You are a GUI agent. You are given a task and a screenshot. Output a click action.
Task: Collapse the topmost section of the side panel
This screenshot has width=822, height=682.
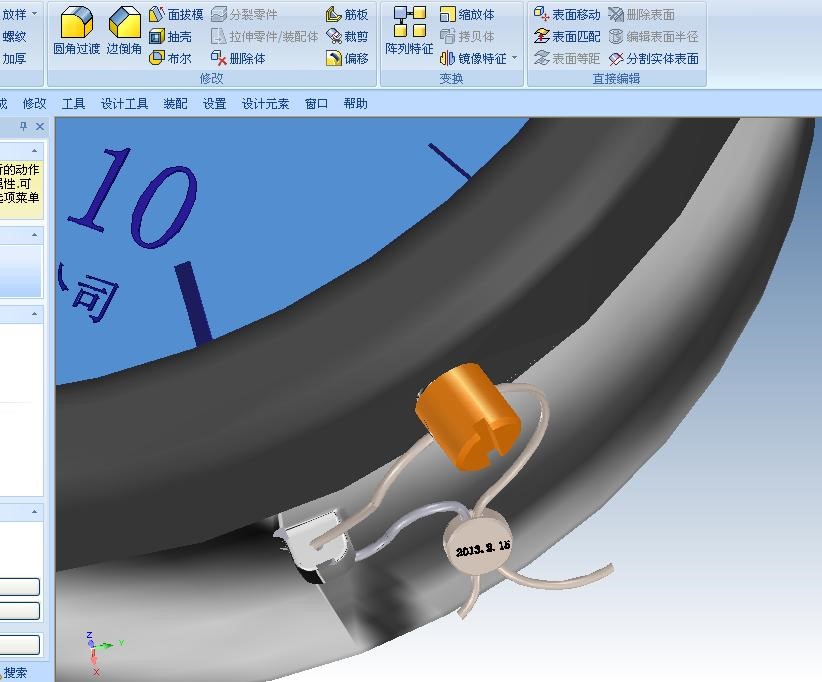tap(35, 151)
